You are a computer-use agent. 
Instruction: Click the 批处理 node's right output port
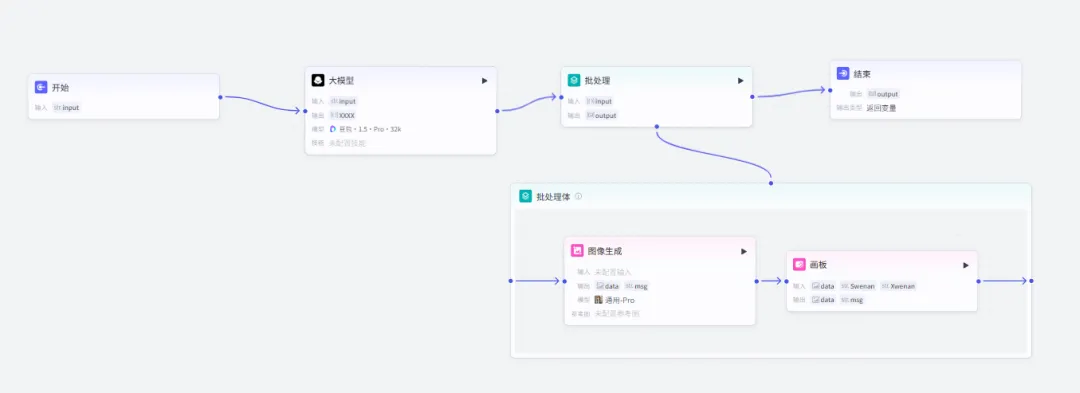click(x=752, y=97)
